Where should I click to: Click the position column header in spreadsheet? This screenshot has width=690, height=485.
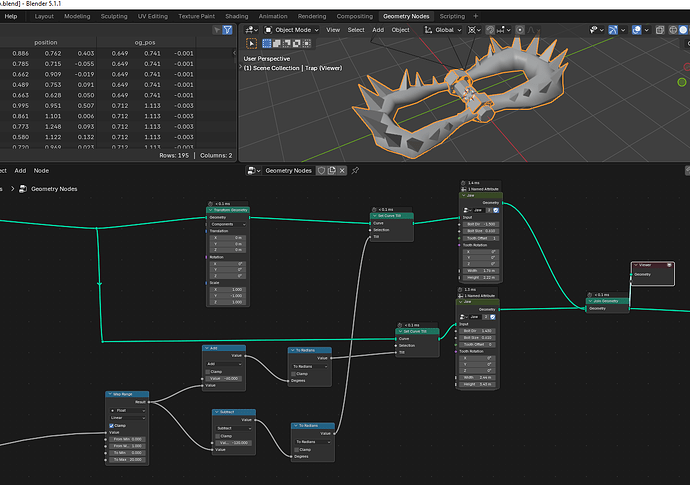click(46, 43)
